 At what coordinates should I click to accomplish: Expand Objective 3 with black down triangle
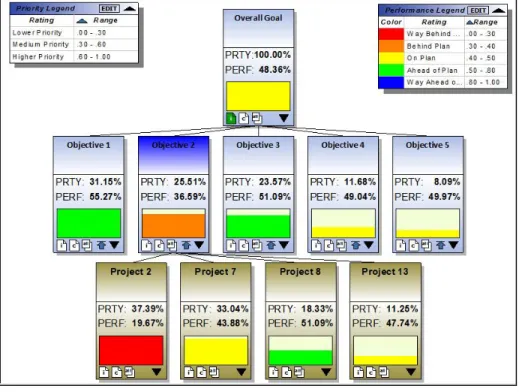[x=284, y=245]
